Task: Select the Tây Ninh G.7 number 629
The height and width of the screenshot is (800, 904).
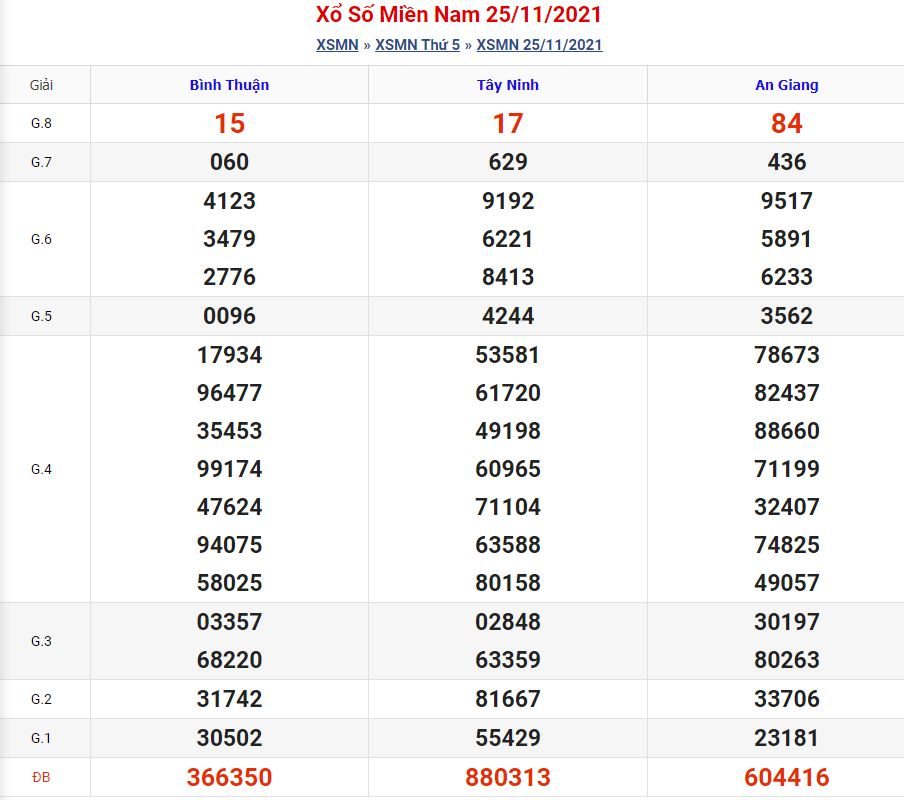Action: (508, 162)
